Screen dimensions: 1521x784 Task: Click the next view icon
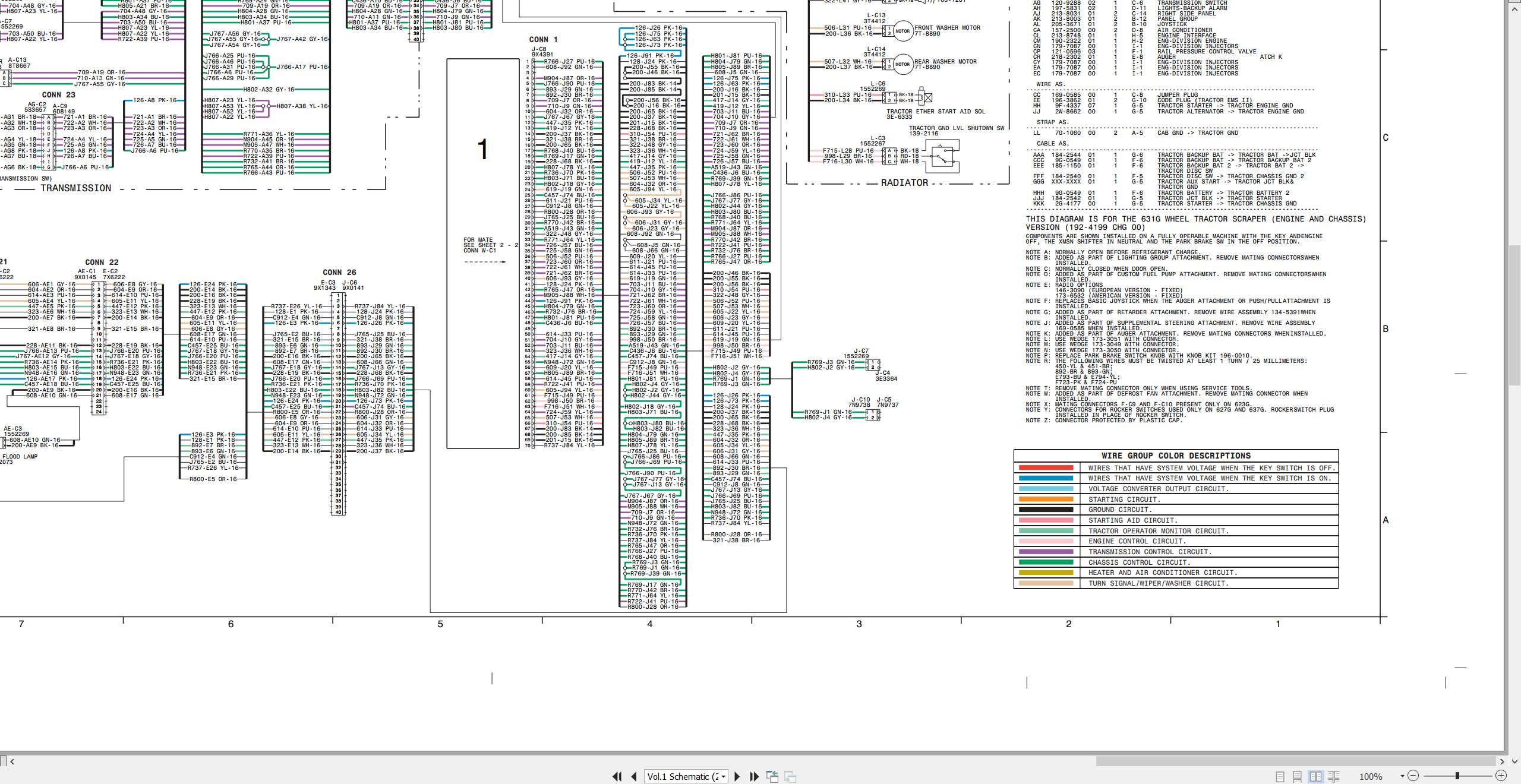(x=790, y=776)
